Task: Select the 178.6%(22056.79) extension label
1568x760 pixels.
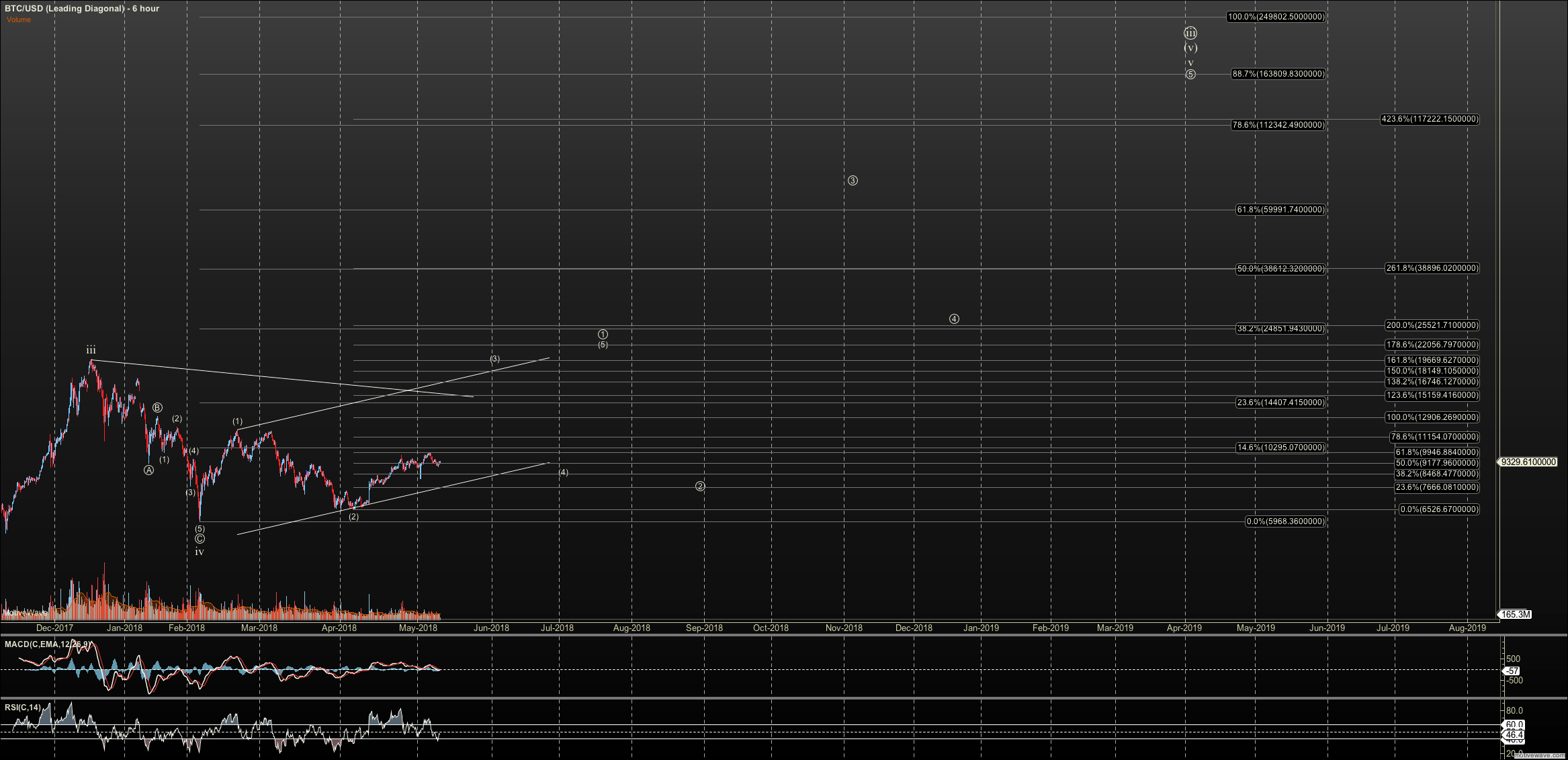Action: 1432,345
